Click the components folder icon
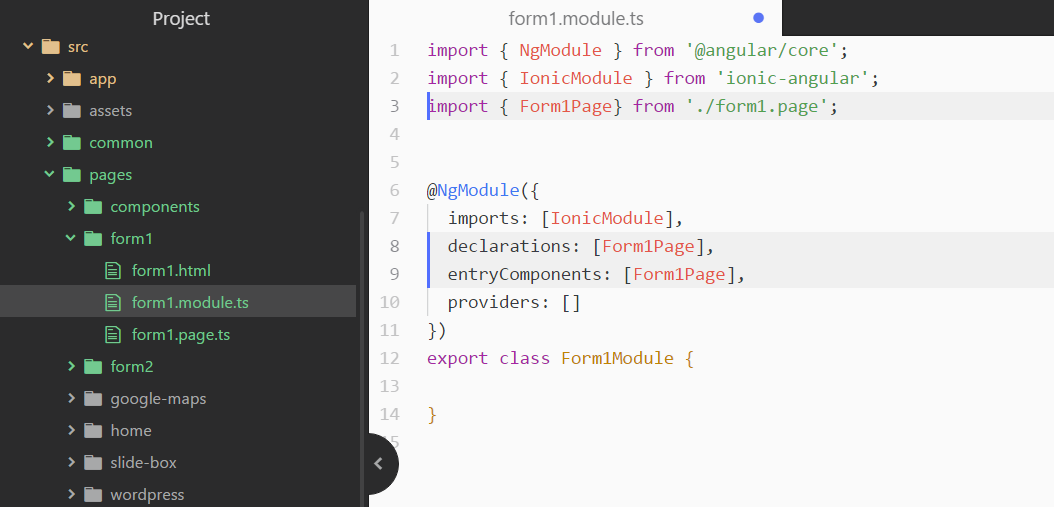 click(93, 206)
